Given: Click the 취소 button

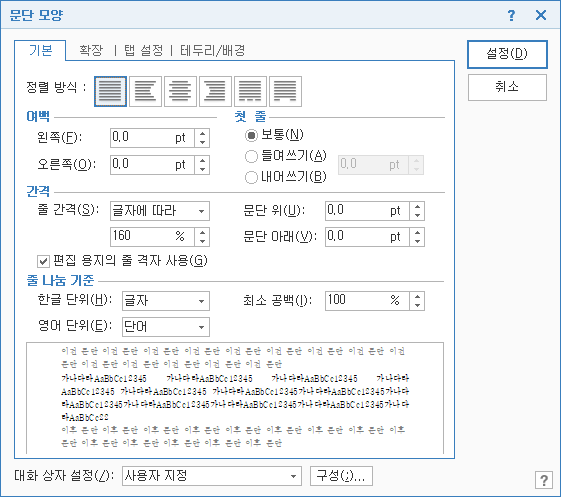Looking at the screenshot, I should point(507,87).
